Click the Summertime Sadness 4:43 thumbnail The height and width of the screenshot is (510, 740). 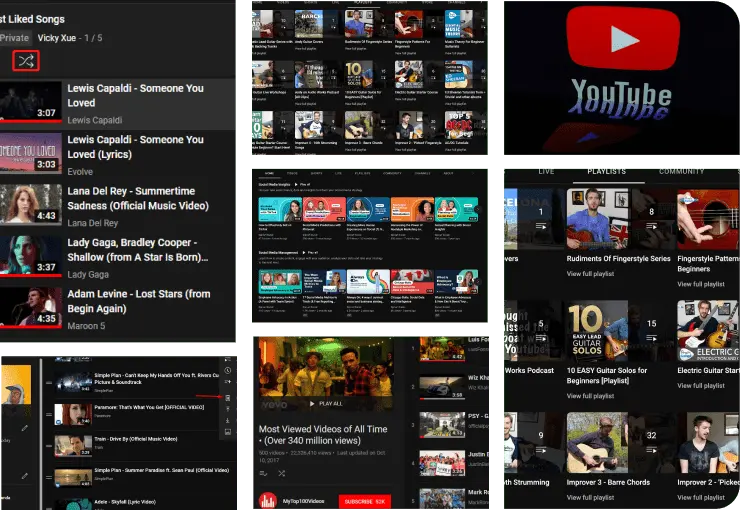(x=31, y=204)
